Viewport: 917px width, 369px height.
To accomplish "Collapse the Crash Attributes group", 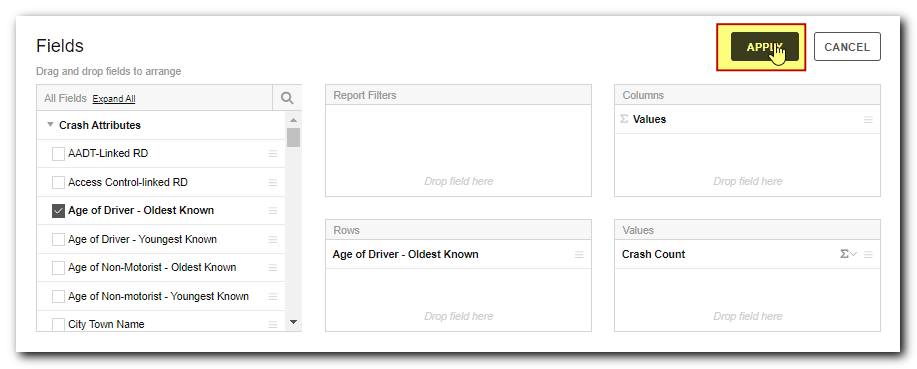I will pyautogui.click(x=50, y=125).
